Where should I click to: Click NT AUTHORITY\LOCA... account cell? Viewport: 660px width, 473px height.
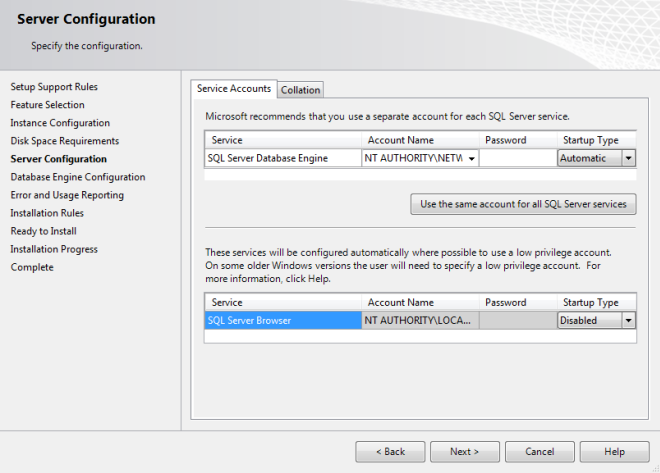[420, 321]
